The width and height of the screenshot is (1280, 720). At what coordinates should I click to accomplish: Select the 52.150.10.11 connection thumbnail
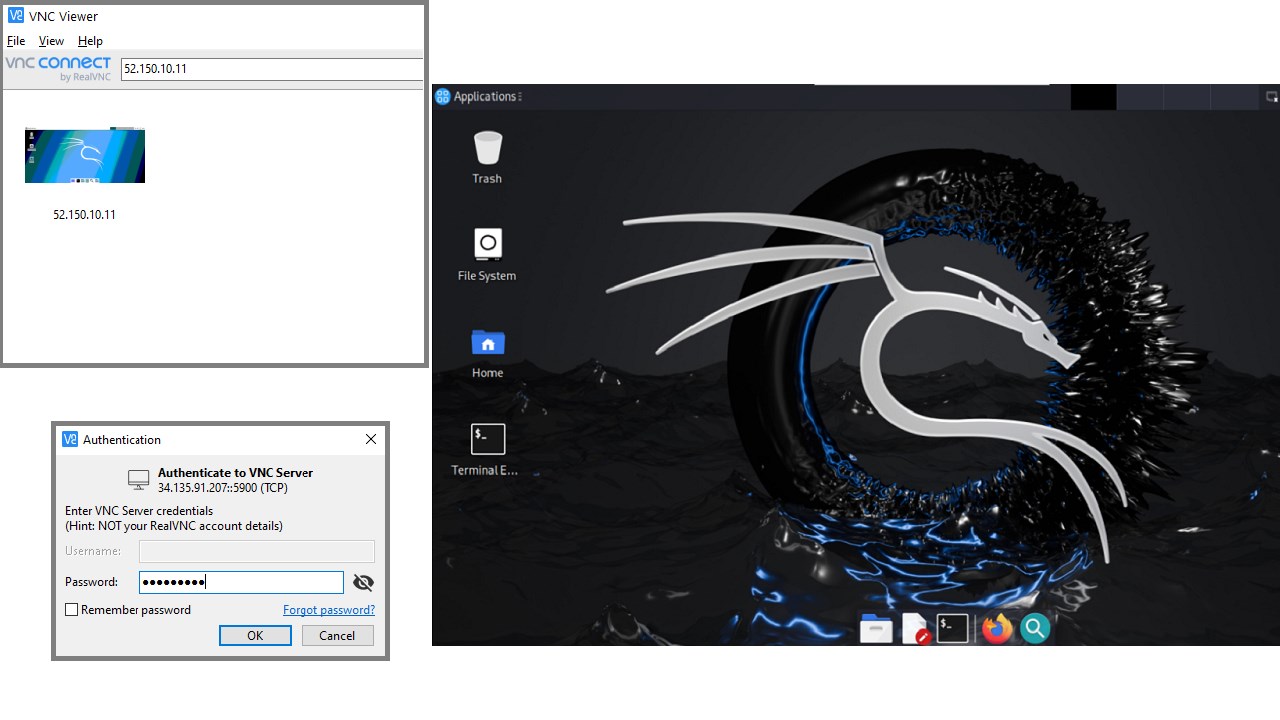click(x=85, y=155)
